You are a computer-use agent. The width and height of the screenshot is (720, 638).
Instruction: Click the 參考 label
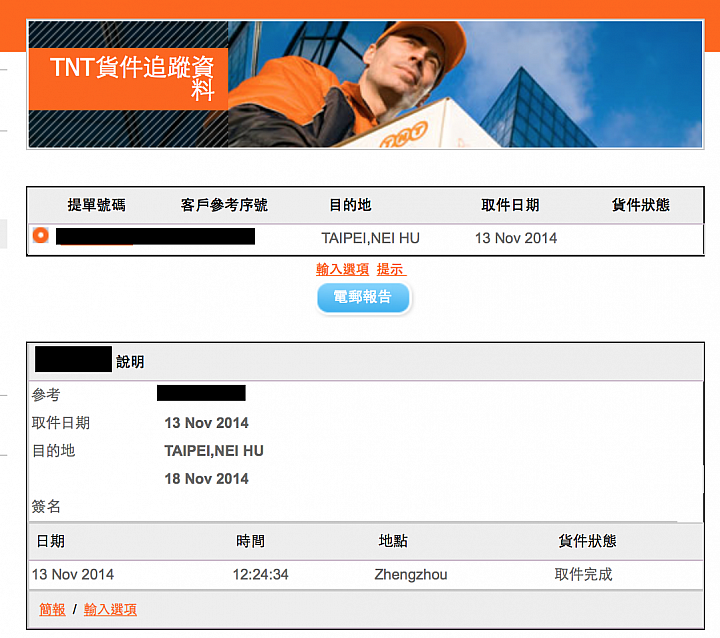click(x=46, y=395)
